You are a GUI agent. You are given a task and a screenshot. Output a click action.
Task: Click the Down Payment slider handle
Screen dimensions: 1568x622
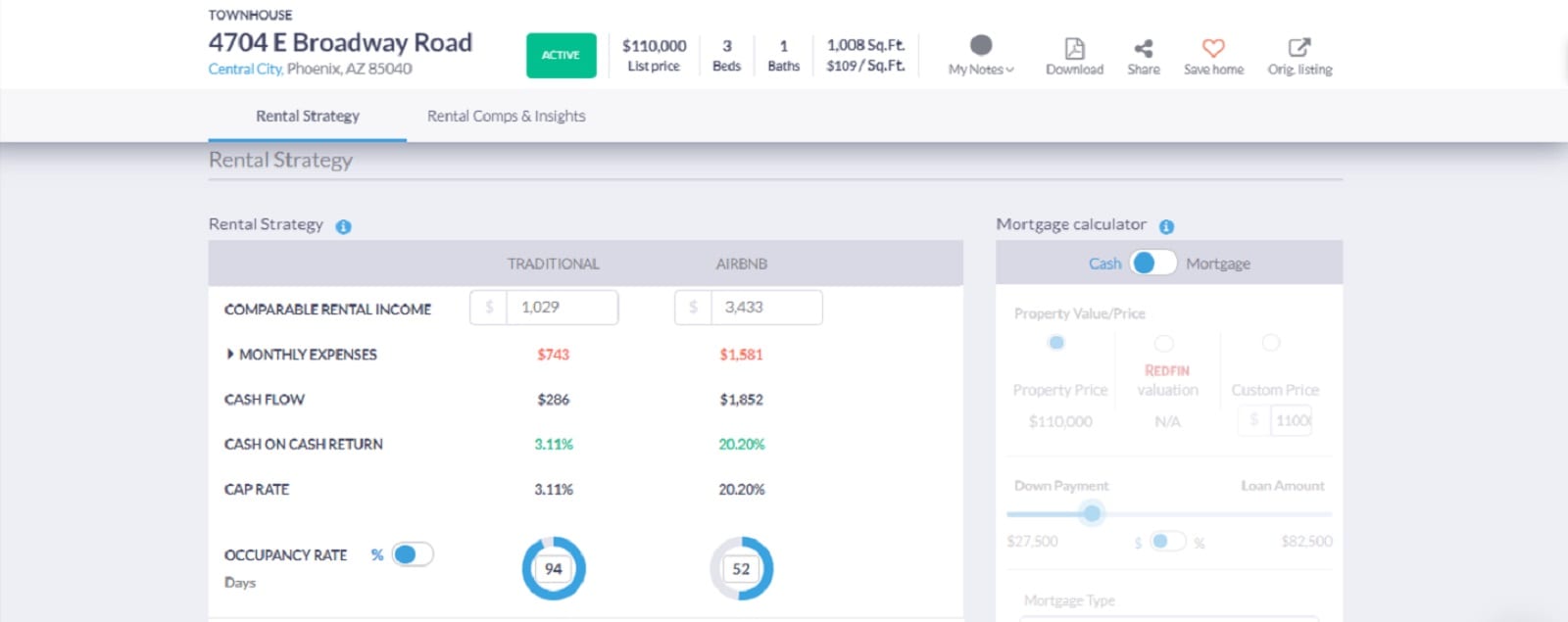click(1092, 513)
